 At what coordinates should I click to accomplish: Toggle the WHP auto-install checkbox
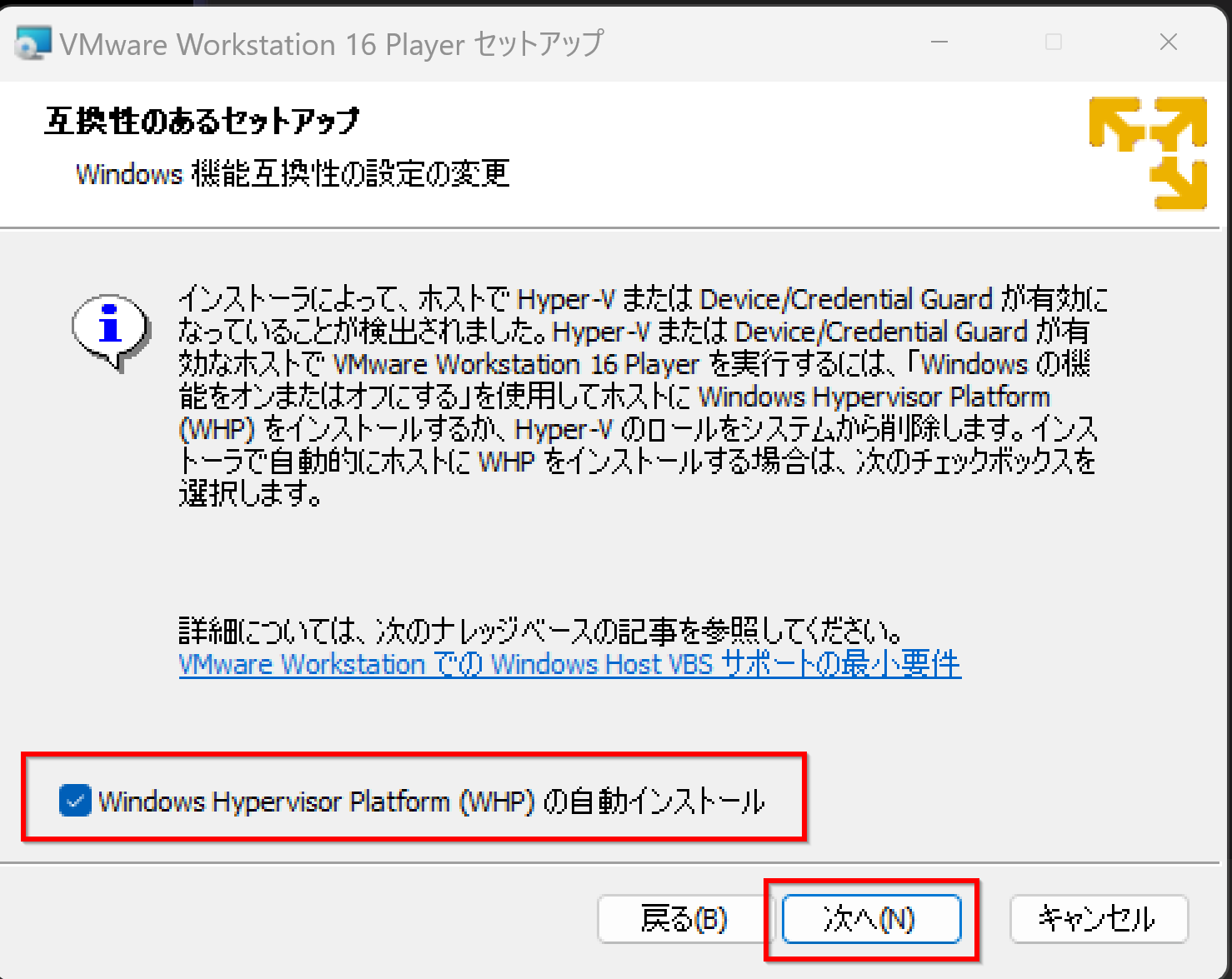[x=75, y=801]
